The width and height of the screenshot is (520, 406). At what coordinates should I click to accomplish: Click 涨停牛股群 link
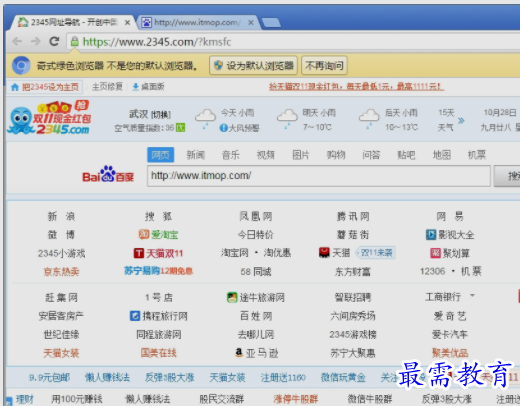pyautogui.click(x=296, y=399)
